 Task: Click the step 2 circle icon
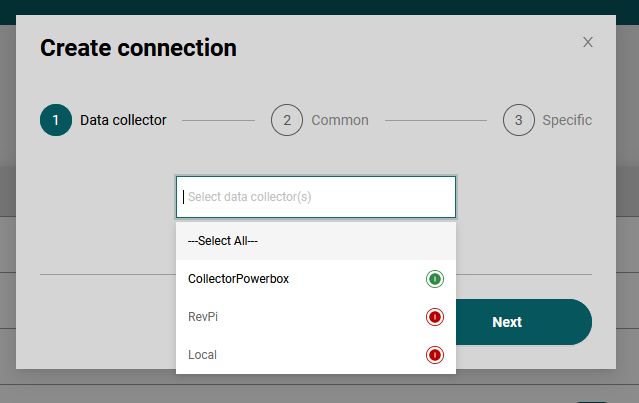[x=287, y=120]
